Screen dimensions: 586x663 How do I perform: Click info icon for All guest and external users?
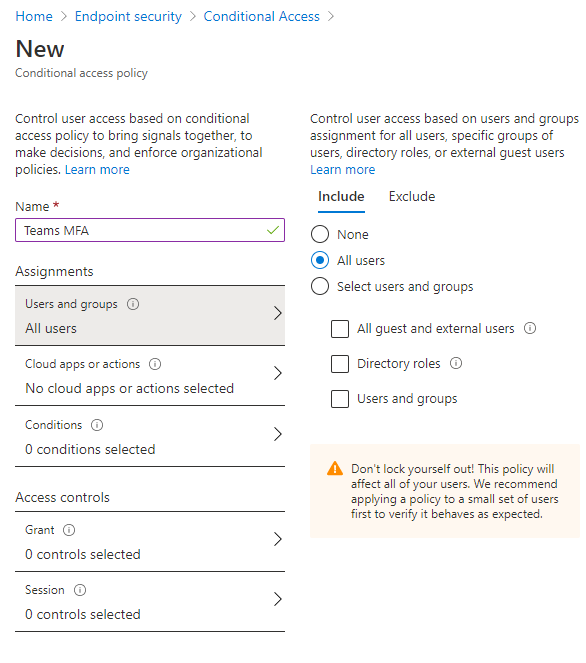click(530, 328)
